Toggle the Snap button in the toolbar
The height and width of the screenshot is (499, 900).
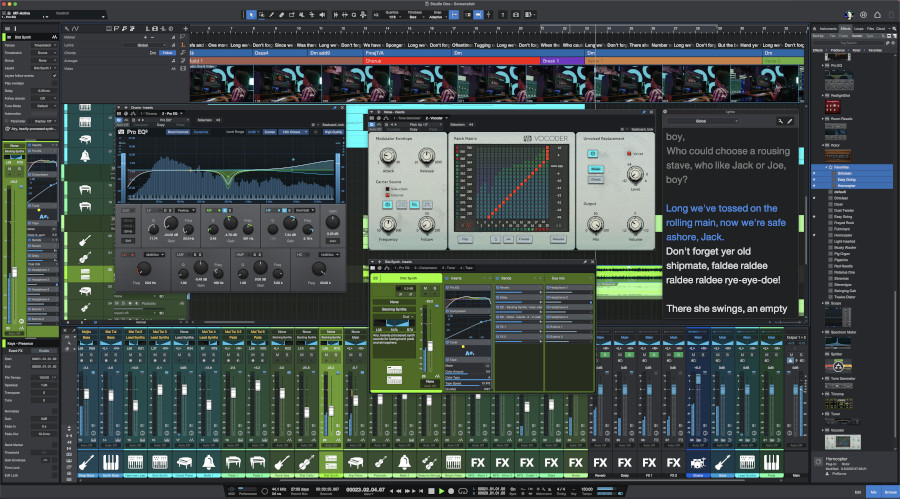coord(454,15)
